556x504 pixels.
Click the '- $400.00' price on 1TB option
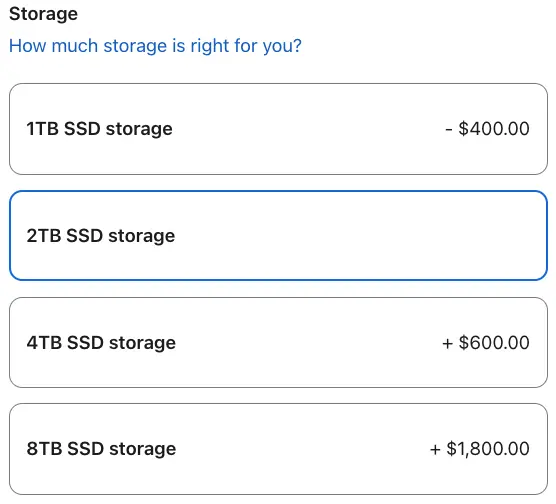[487, 128]
